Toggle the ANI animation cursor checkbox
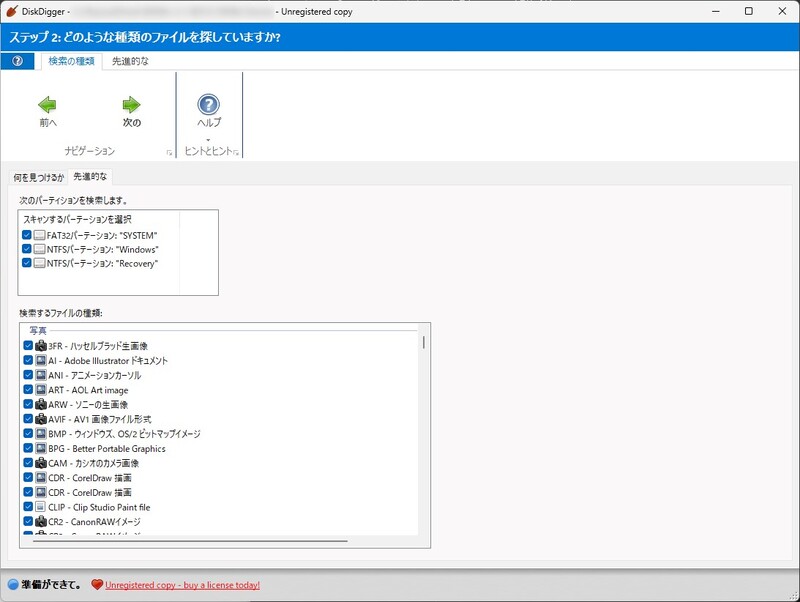The width and height of the screenshot is (800, 602). (x=29, y=375)
